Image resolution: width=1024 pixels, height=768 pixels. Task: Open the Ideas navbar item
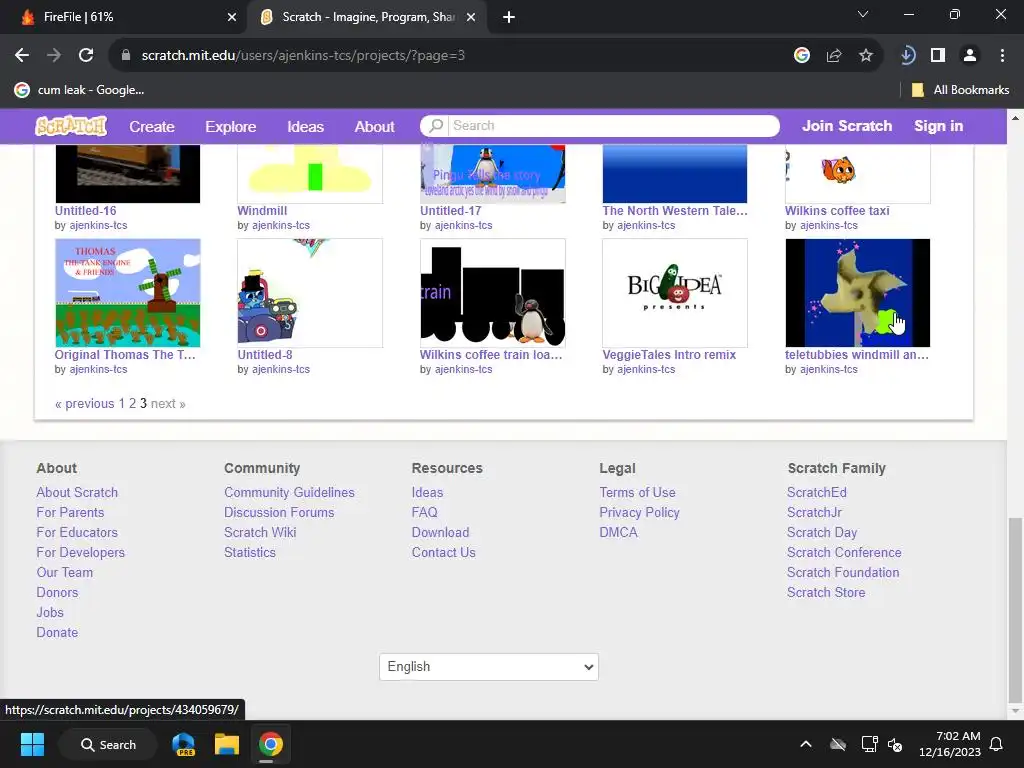305,127
